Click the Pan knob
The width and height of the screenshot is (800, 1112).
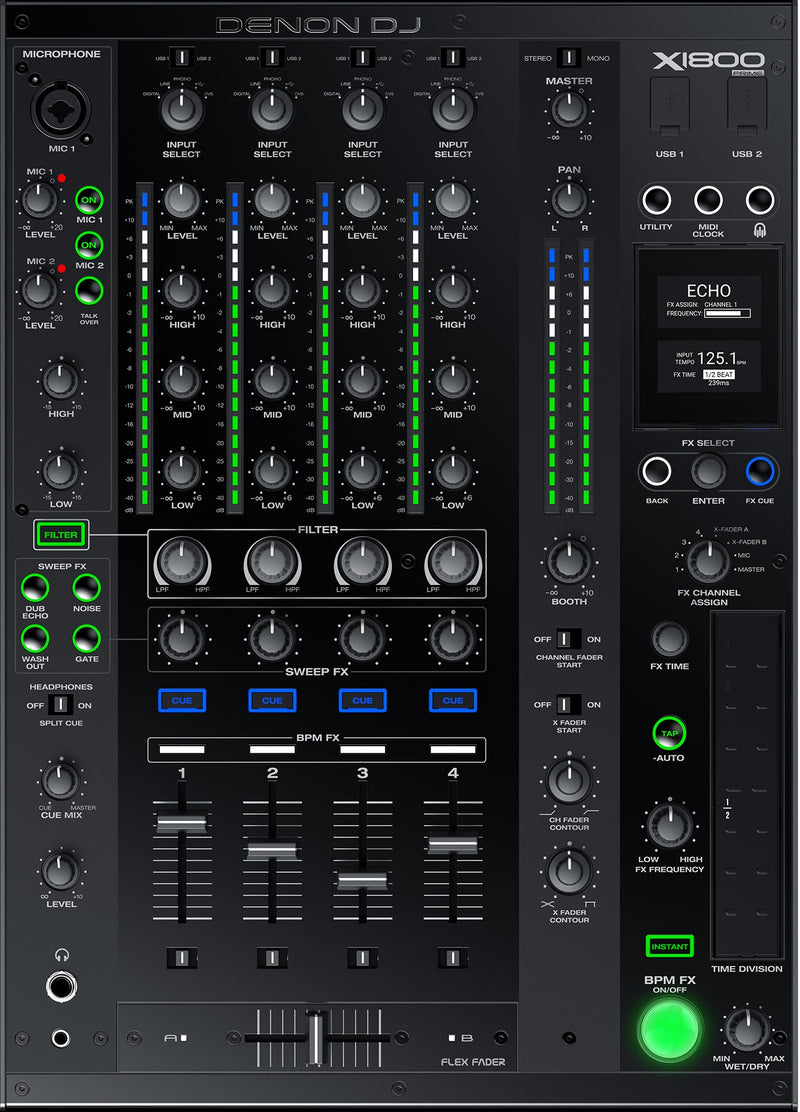point(570,199)
